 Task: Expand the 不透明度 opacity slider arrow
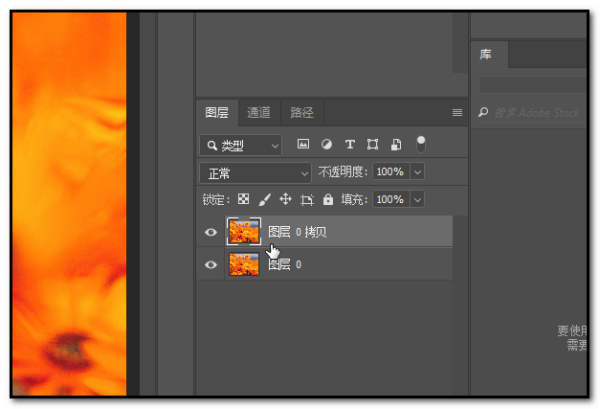(417, 172)
